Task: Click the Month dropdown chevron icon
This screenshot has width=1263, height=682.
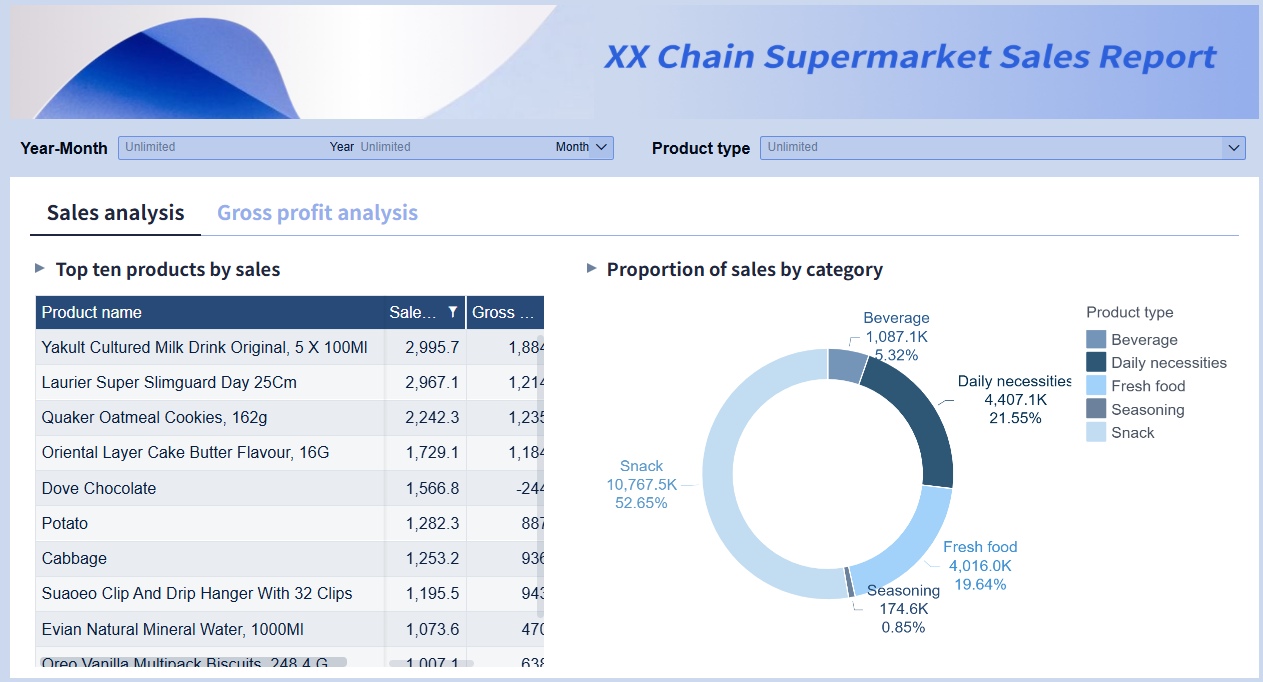Action: [x=601, y=147]
